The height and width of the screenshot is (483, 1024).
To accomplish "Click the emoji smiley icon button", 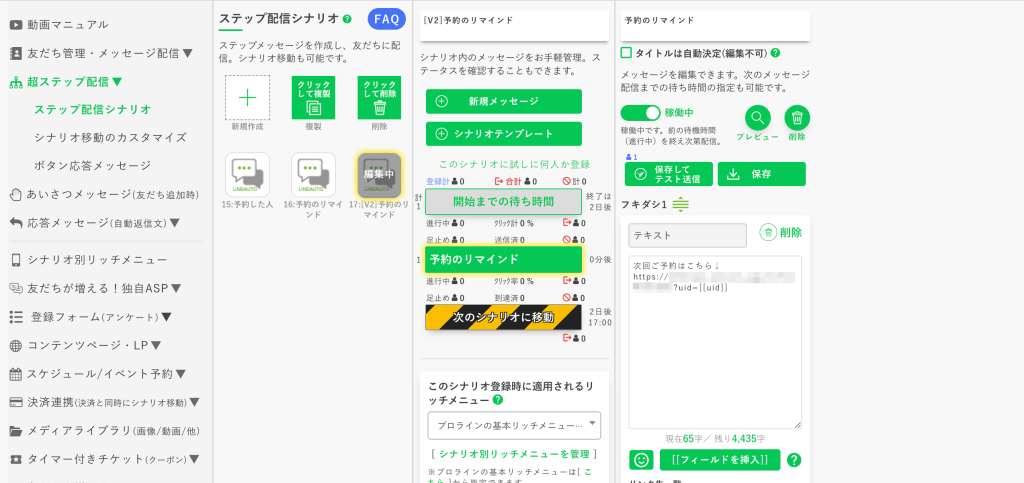I will (x=641, y=460).
